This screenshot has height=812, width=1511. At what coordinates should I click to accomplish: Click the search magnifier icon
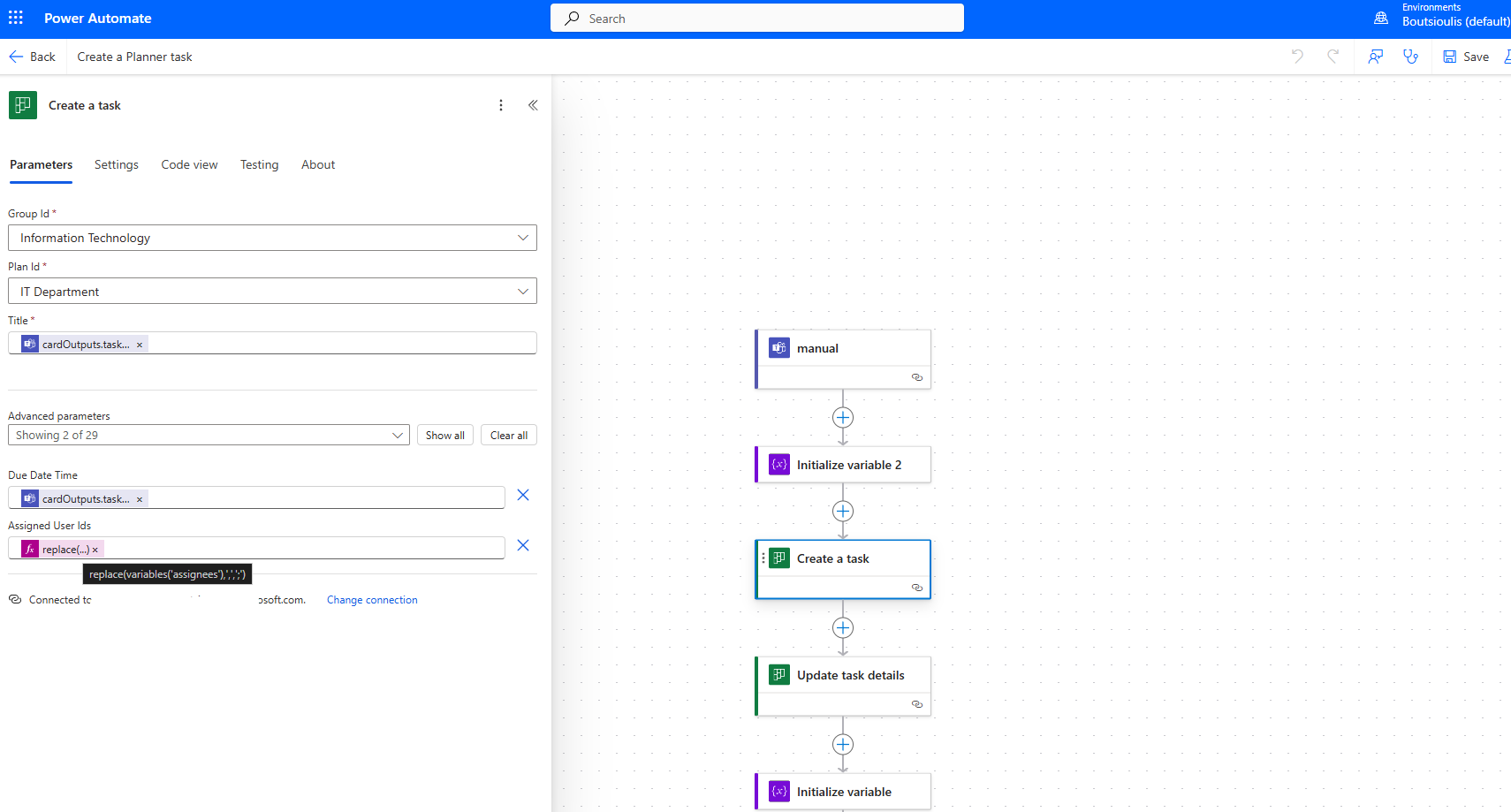click(573, 19)
